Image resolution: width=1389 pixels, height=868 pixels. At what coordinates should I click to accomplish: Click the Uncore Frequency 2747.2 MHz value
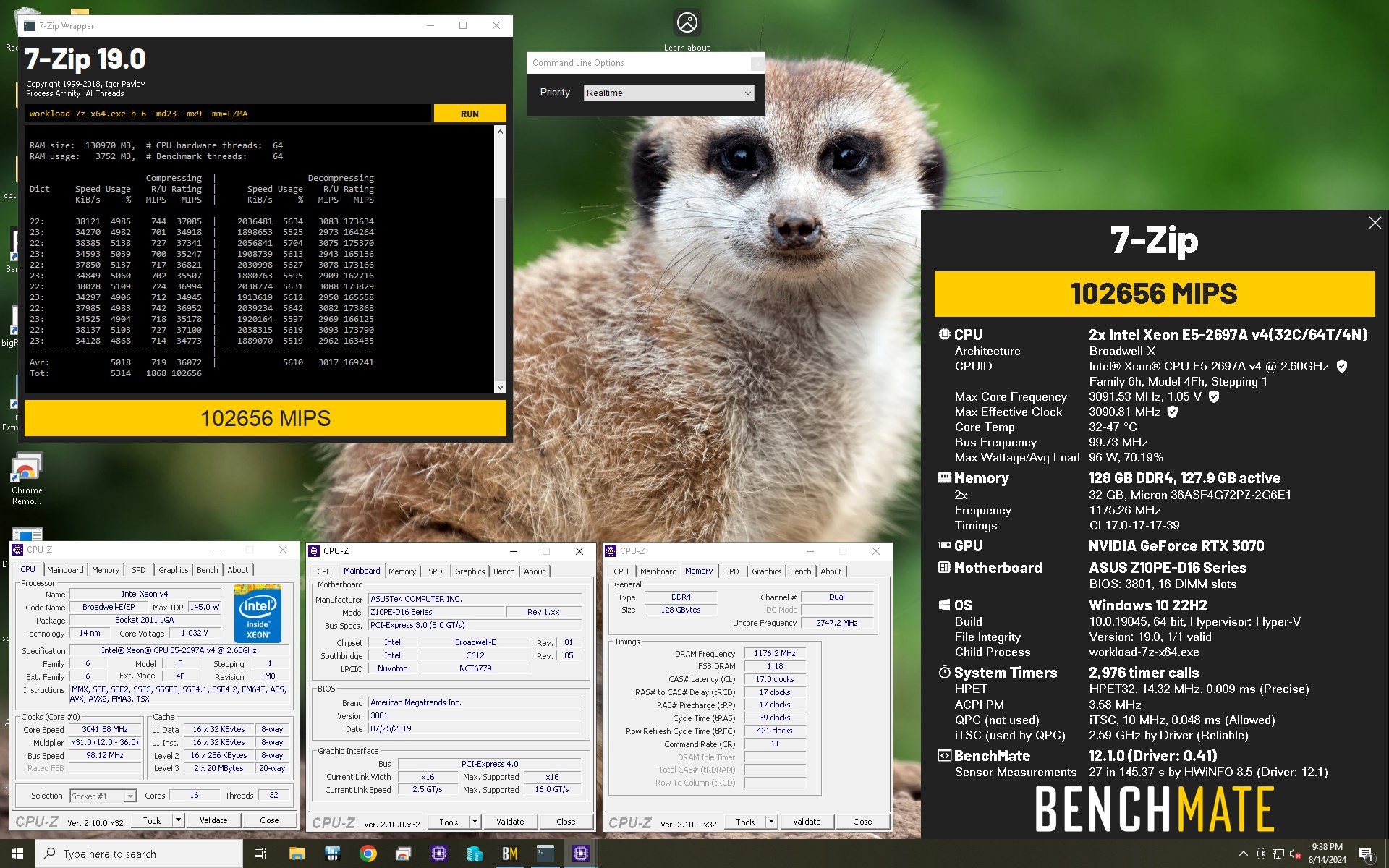837,623
